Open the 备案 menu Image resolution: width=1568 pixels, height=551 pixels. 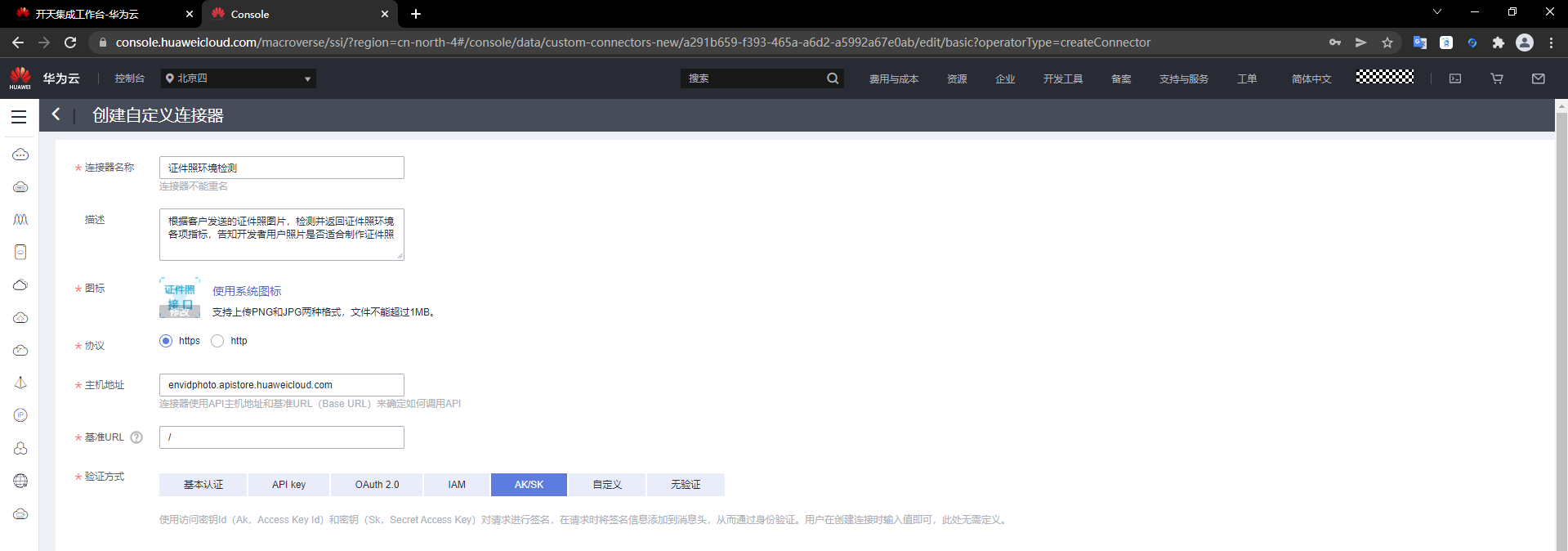click(1121, 79)
